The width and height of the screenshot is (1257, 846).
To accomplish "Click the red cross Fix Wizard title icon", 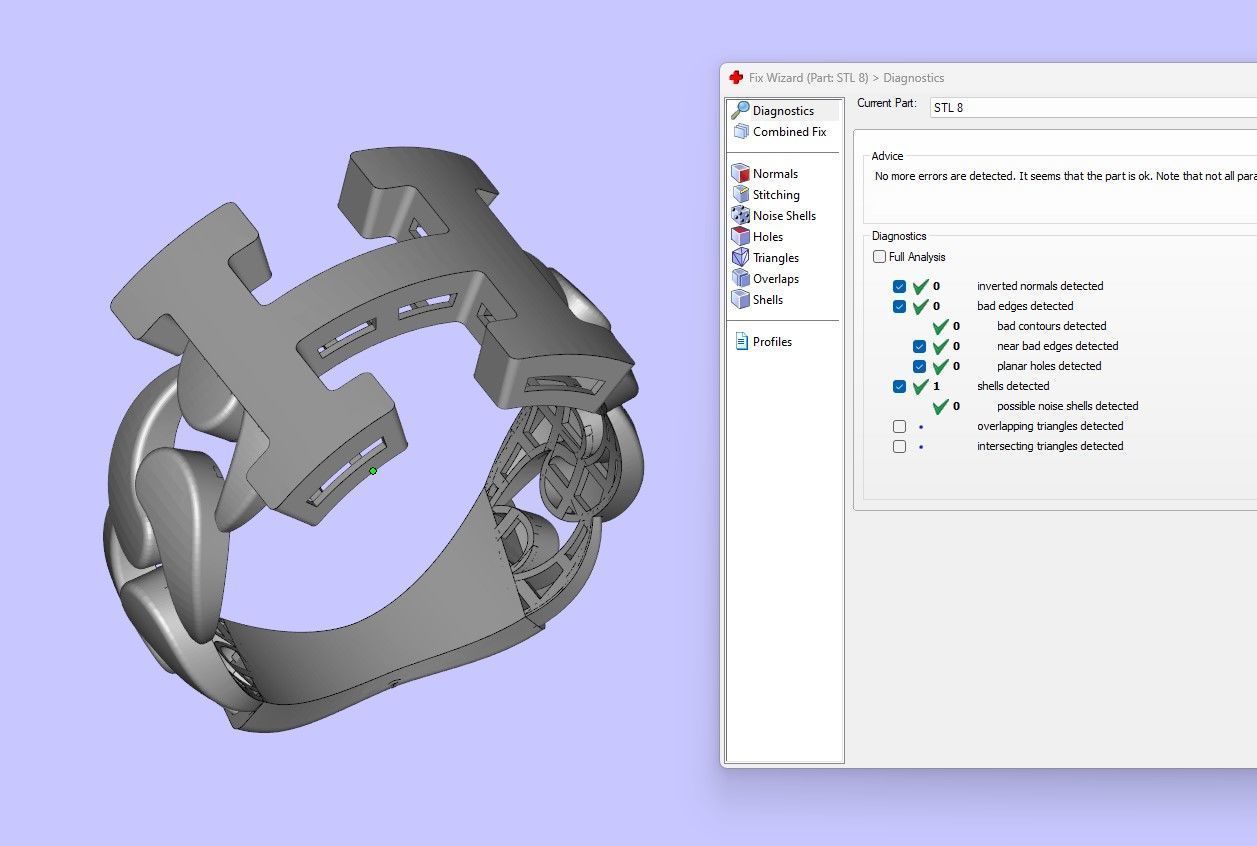I will click(736, 78).
